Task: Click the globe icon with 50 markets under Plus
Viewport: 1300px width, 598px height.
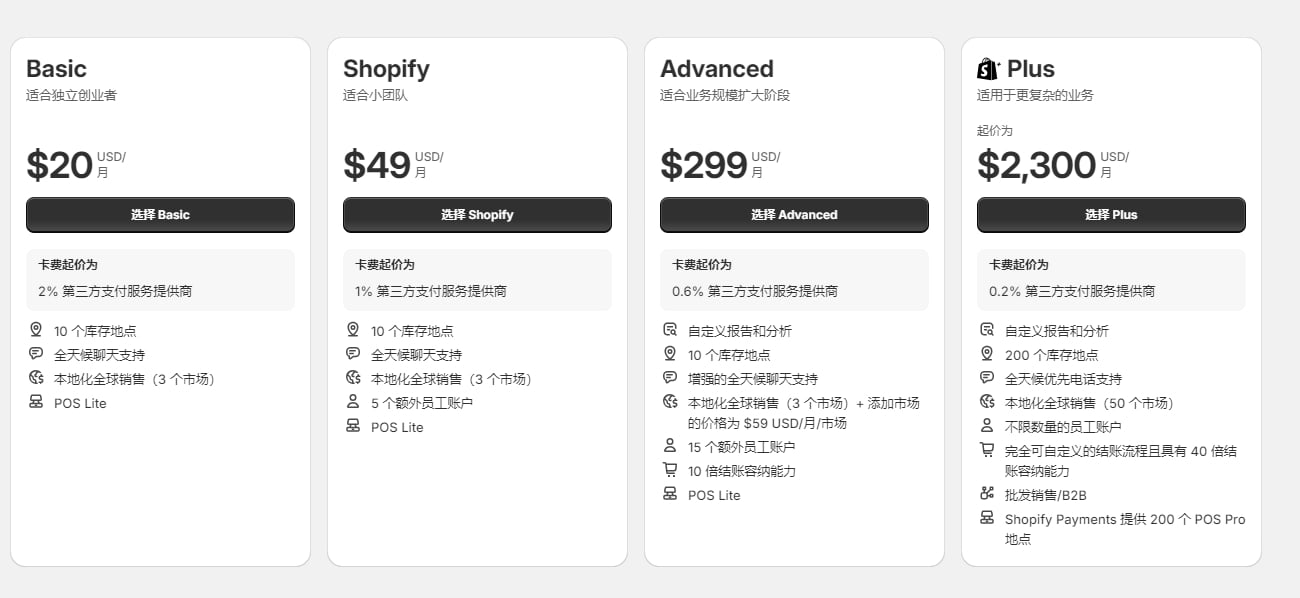Action: [x=987, y=403]
